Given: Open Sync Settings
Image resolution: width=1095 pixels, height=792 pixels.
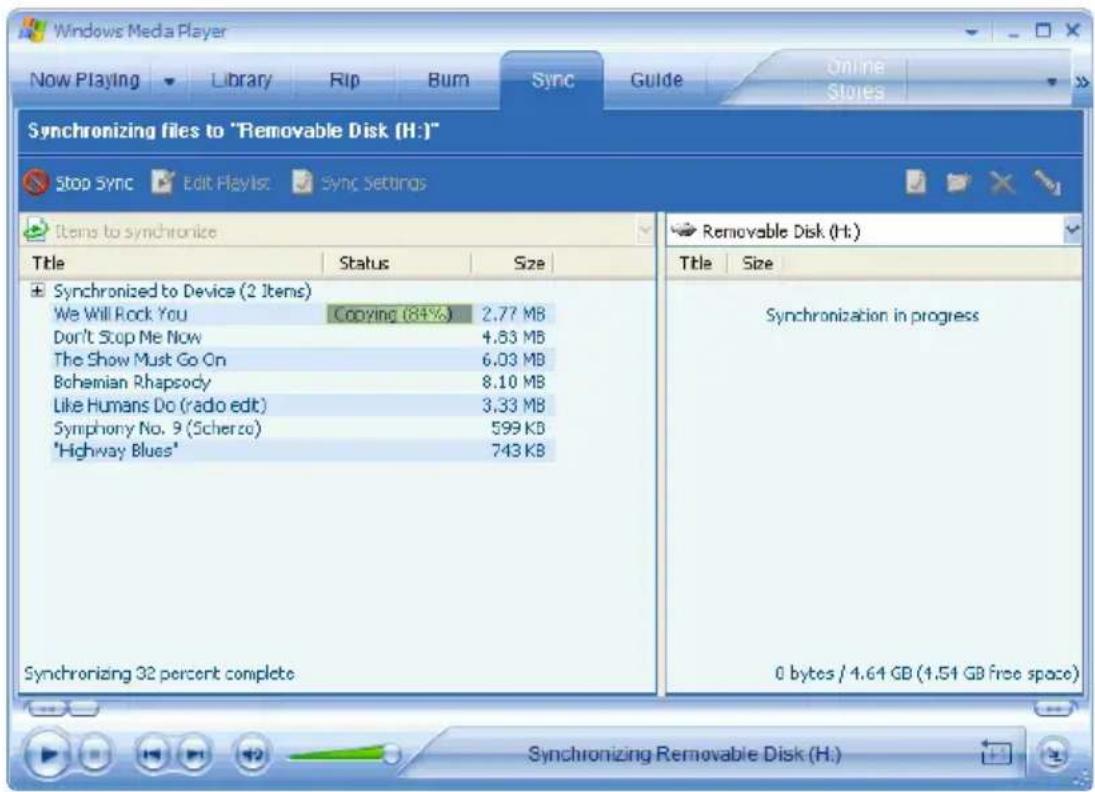Looking at the screenshot, I should tap(359, 183).
